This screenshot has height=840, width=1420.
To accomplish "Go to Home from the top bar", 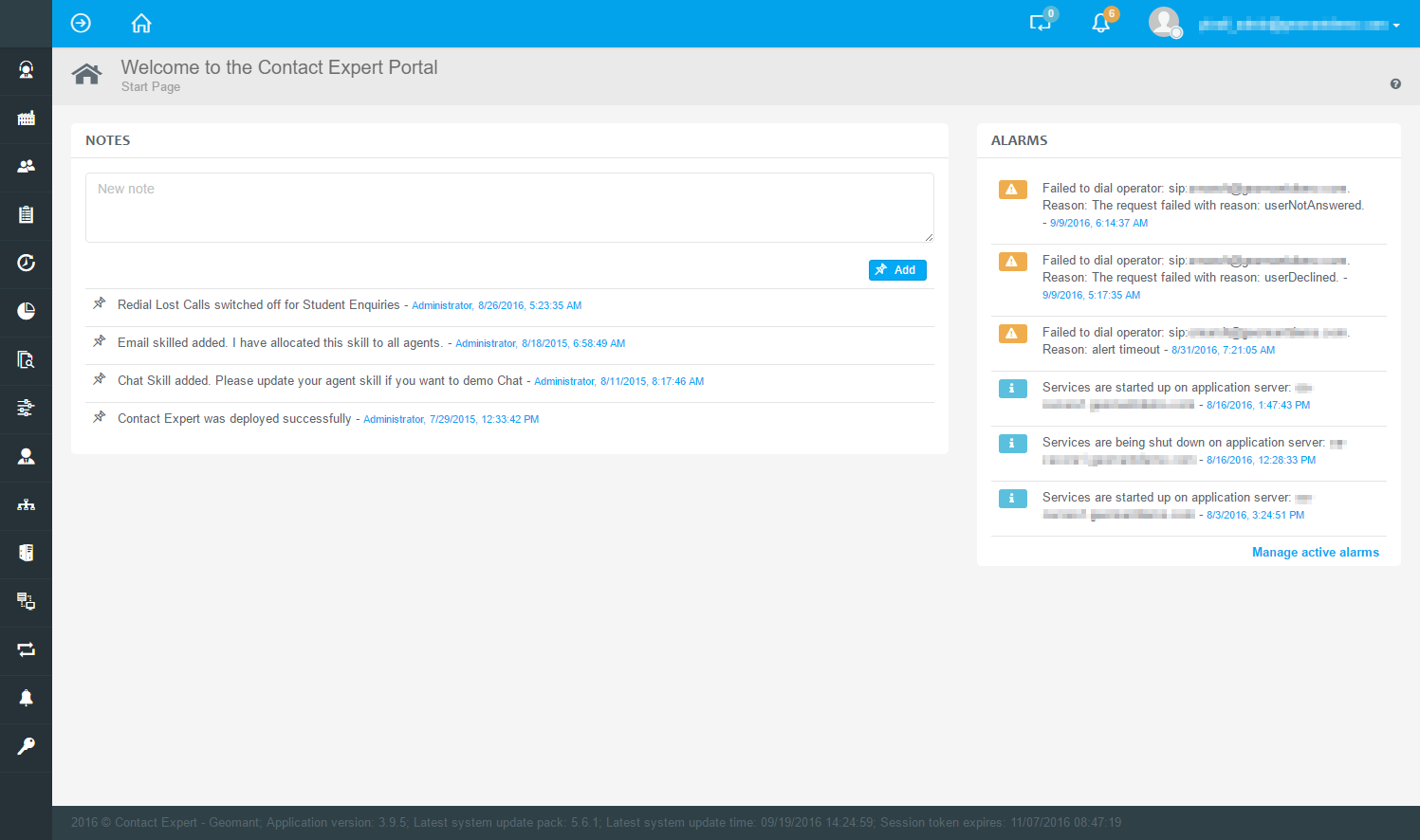I will (140, 23).
